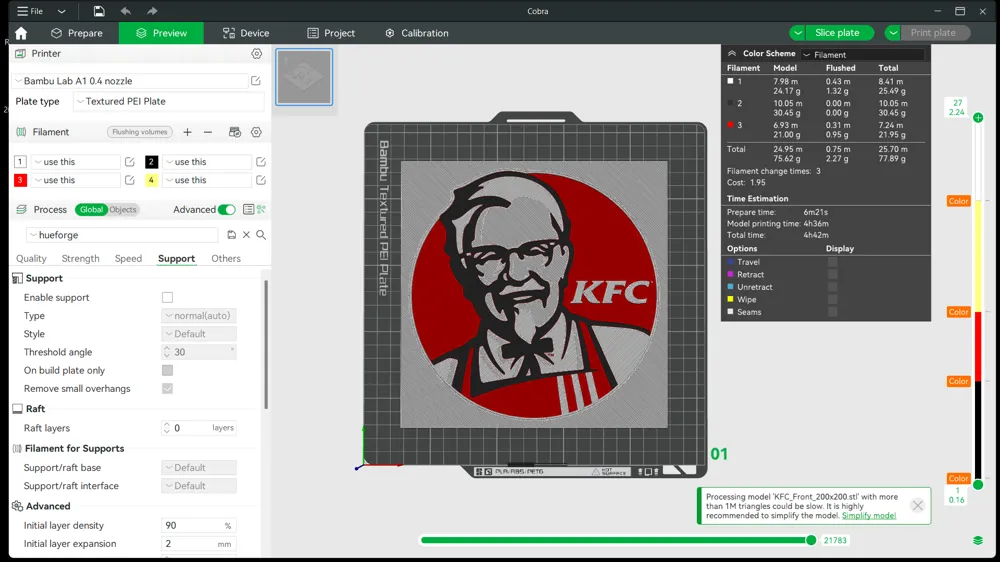1000x562 pixels.
Task: Remove a filament with the minus icon
Action: 208,132
